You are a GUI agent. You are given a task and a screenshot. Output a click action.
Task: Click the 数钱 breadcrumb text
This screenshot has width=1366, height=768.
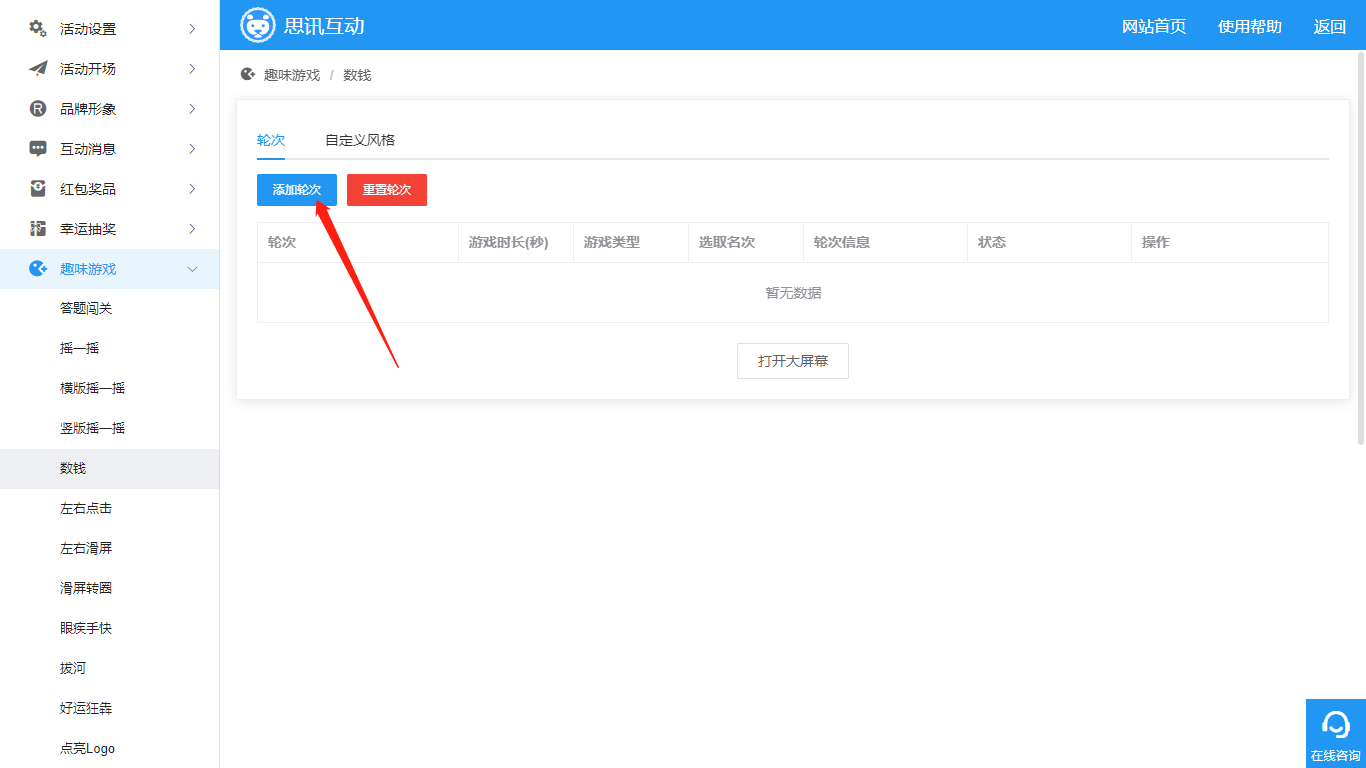click(x=357, y=75)
